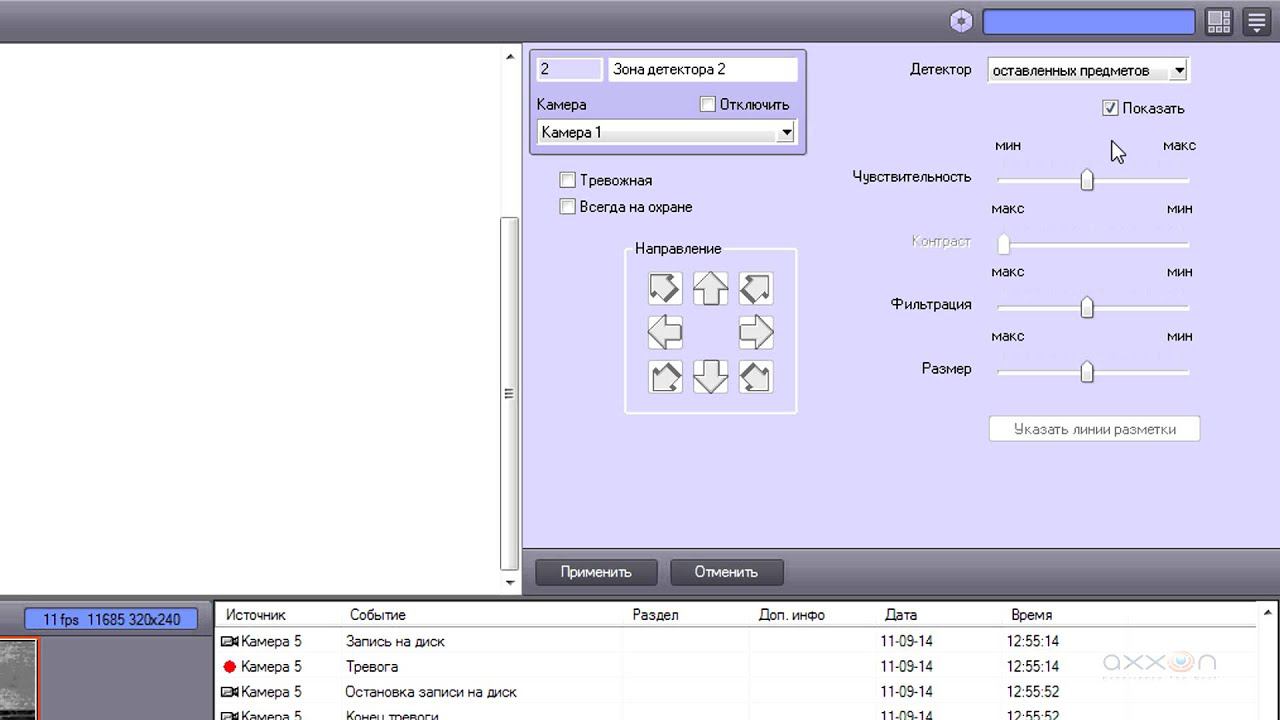The height and width of the screenshot is (720, 1280).
Task: Click the left panel scrollbar down arrow
Action: coord(510,582)
